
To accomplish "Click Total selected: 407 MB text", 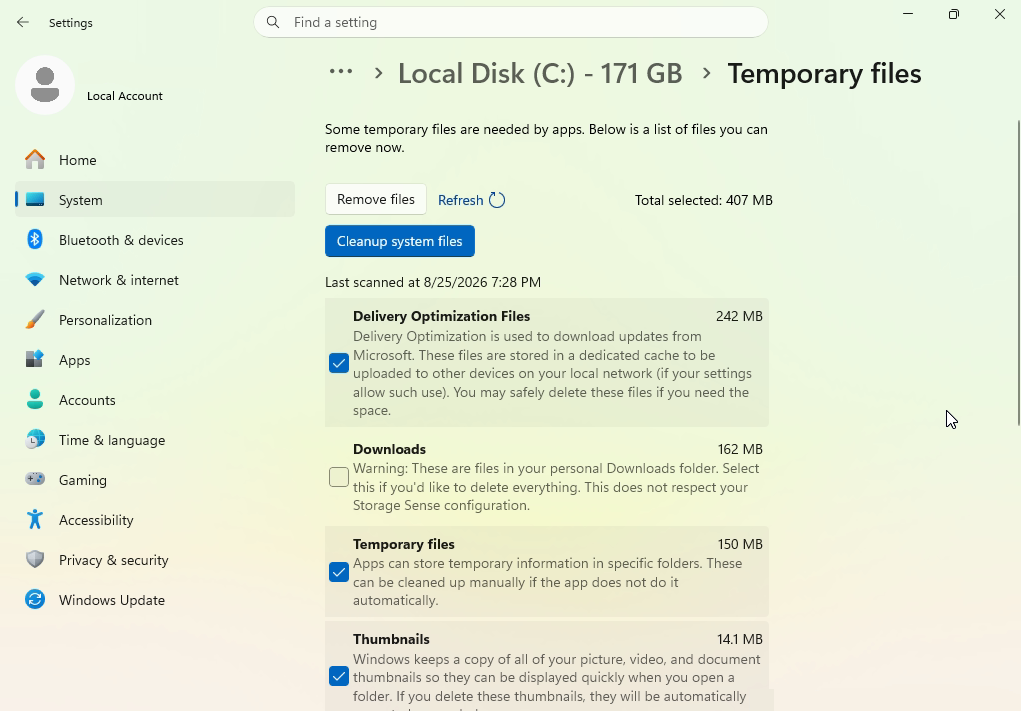I will 704,200.
